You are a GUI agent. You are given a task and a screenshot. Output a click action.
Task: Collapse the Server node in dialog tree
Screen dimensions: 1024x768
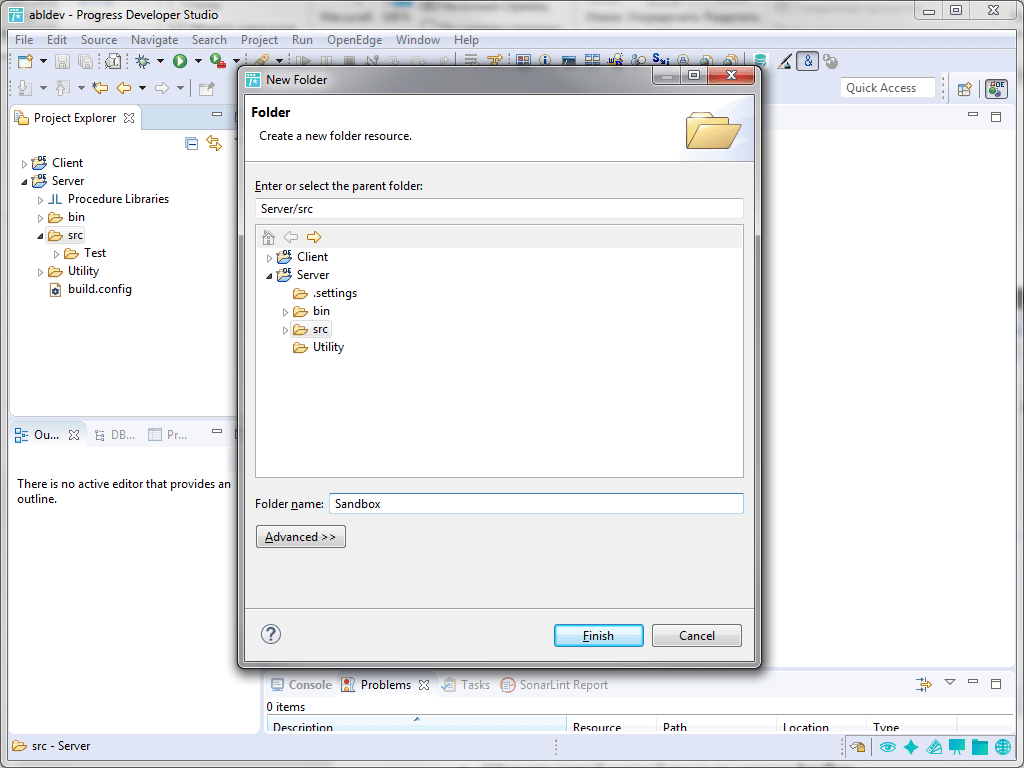pos(269,276)
